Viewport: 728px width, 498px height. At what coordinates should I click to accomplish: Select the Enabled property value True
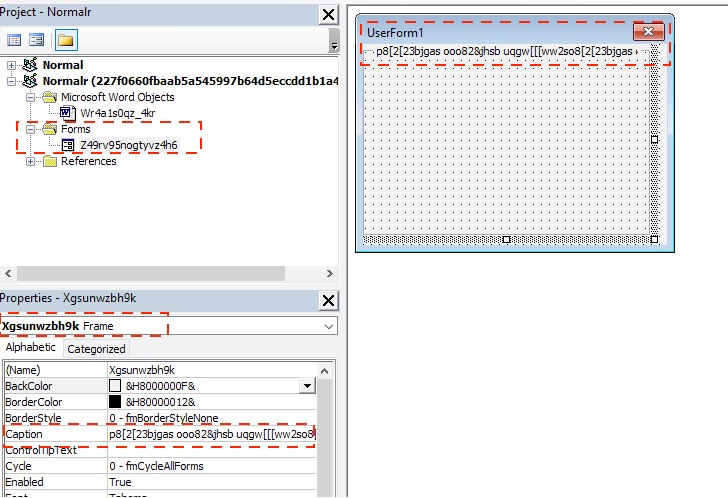(120, 482)
